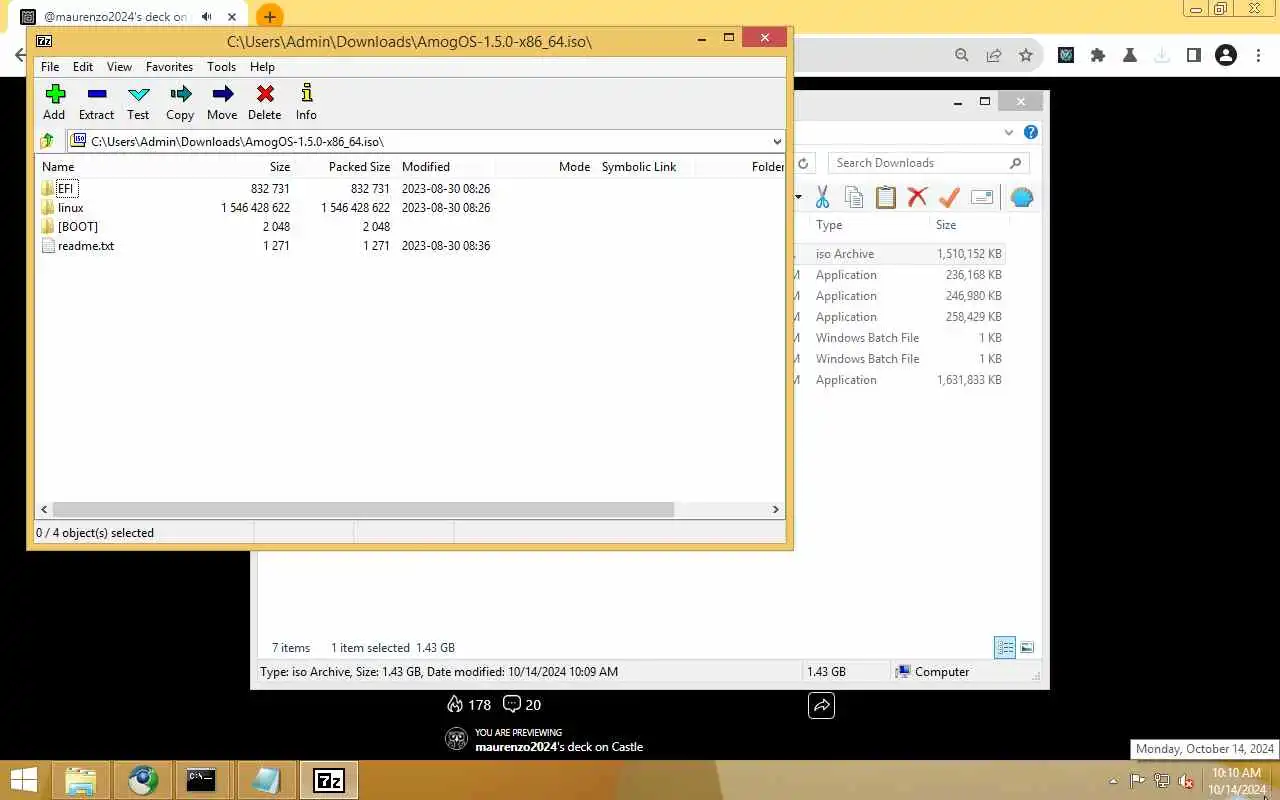Click the 7-Zip horizontal scrollbar thumb
The image size is (1280, 800).
tap(363, 510)
